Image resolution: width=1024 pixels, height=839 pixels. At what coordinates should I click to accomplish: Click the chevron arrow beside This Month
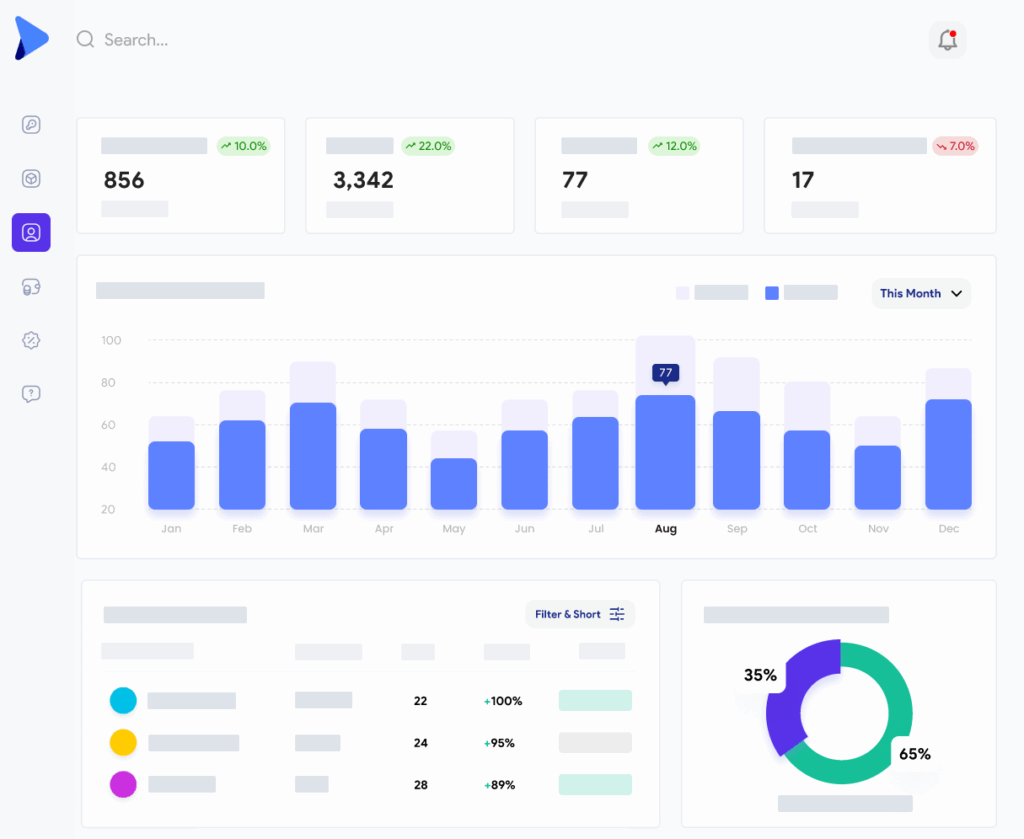coord(956,294)
